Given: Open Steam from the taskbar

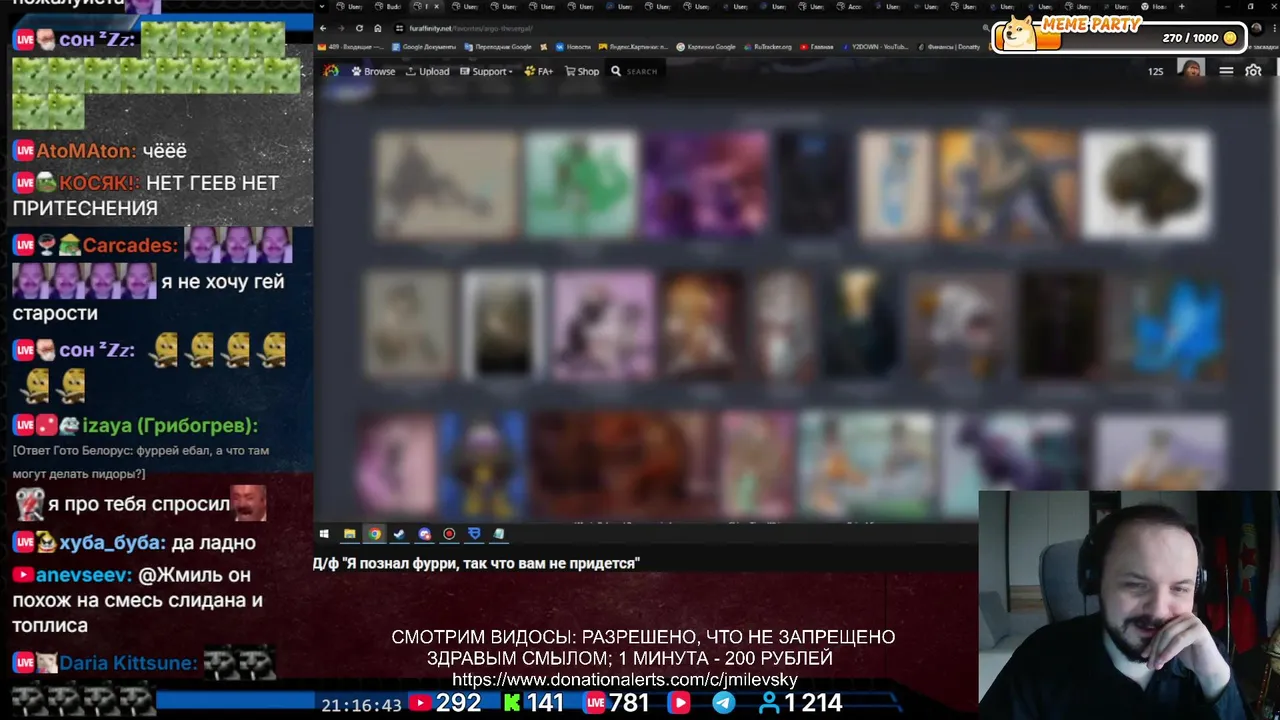Looking at the screenshot, I should coord(399,534).
